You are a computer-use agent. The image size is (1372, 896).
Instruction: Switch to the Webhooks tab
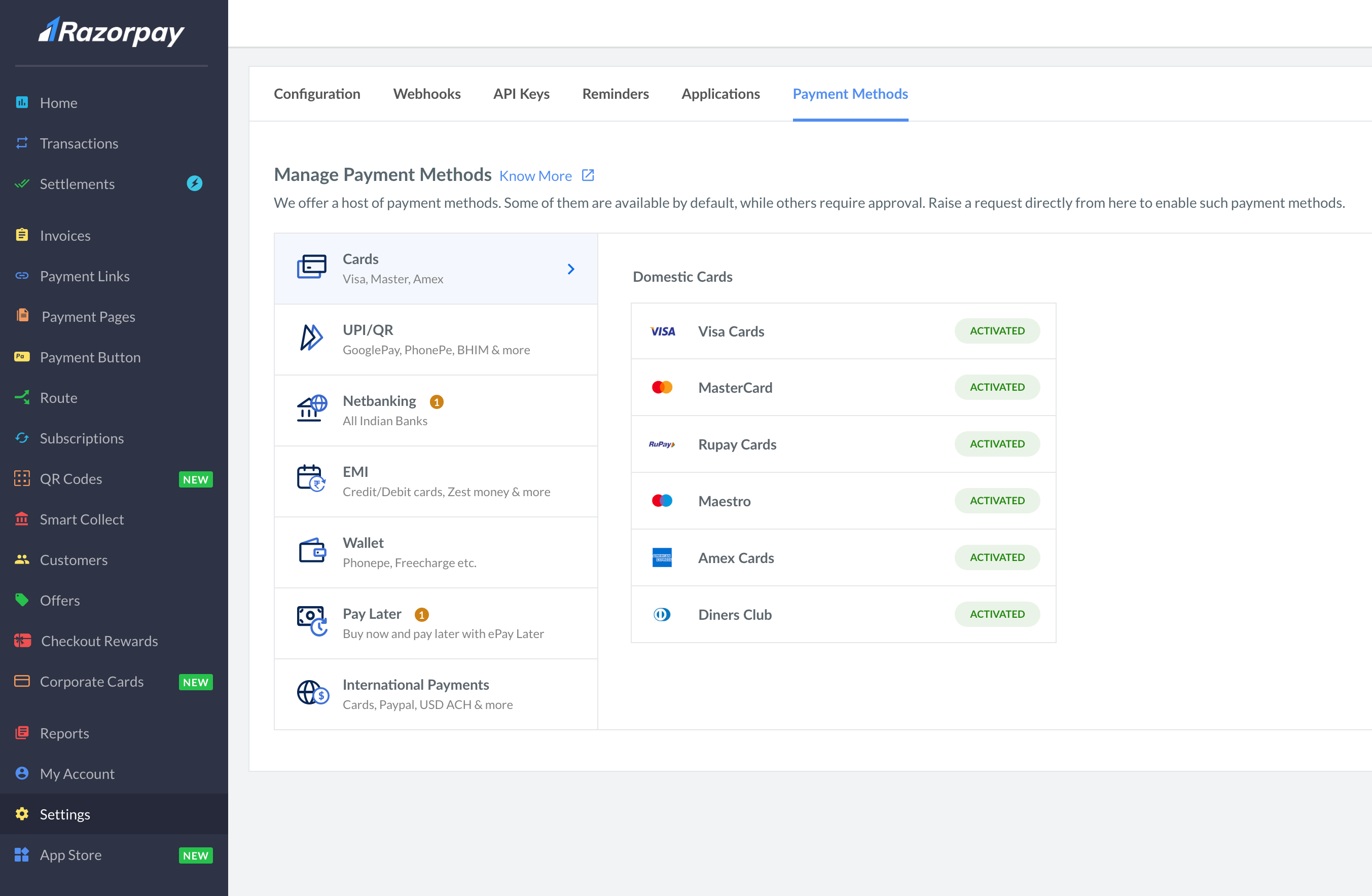(426, 94)
